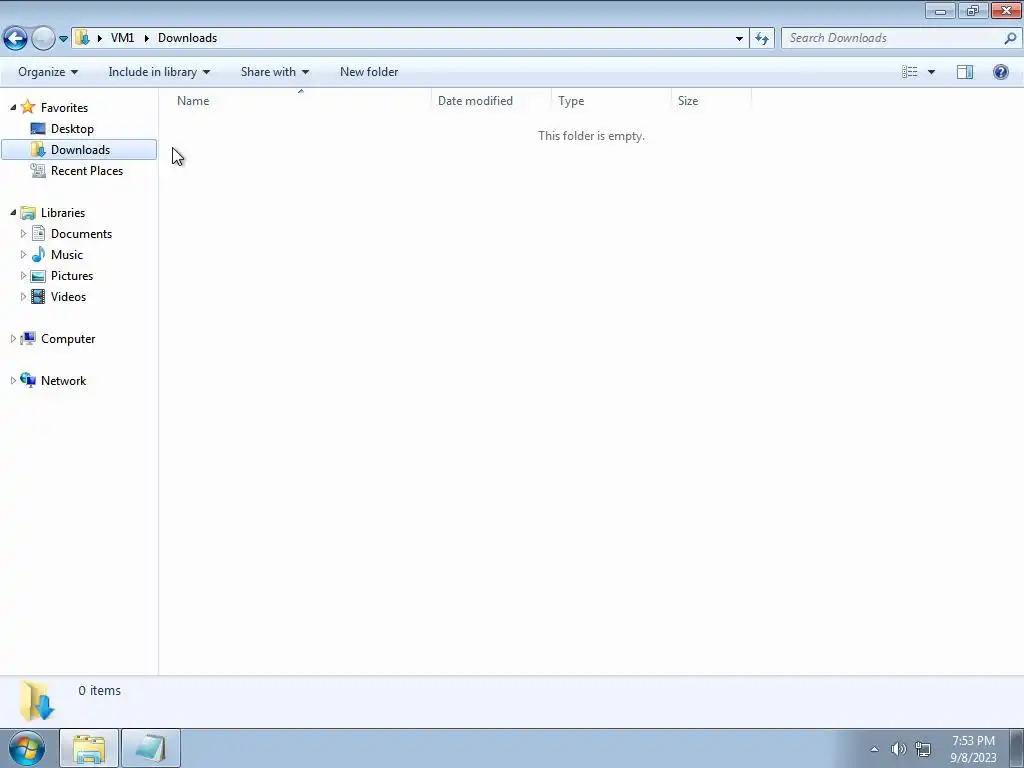The image size is (1024, 768).
Task: Click the Music note icon
Action: click(x=38, y=255)
